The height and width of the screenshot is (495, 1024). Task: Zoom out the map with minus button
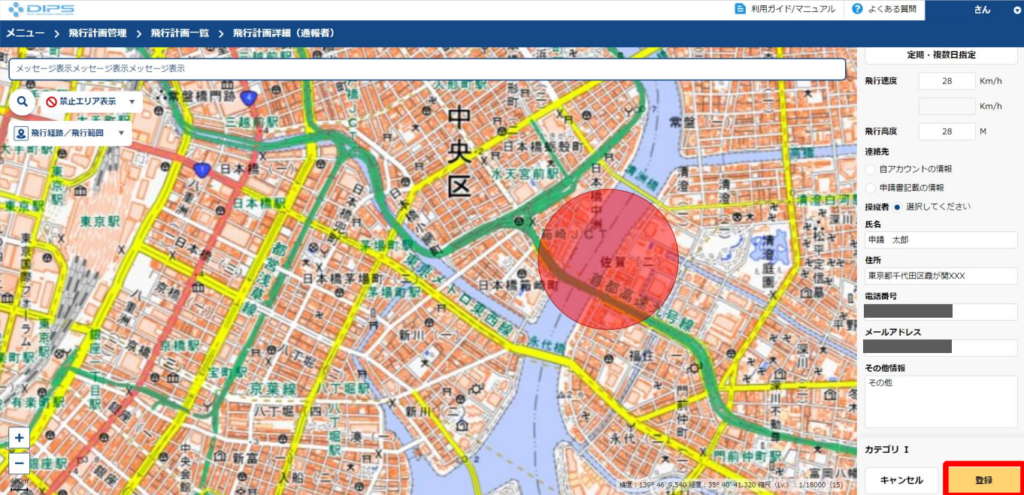coord(19,463)
